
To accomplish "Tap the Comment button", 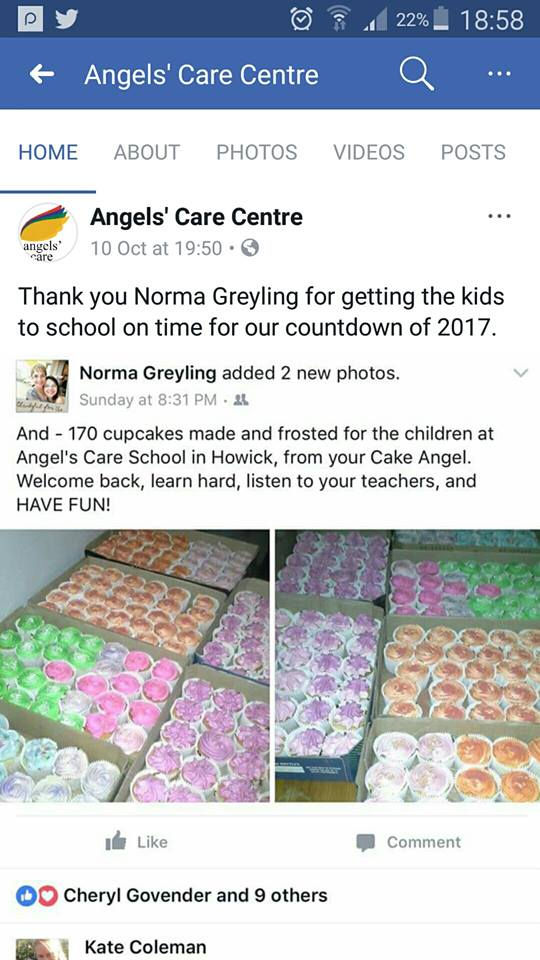I will click(x=408, y=842).
